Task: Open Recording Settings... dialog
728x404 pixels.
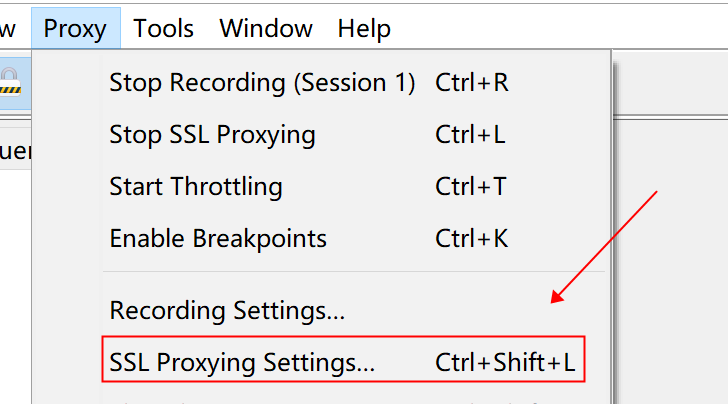Action: 227,311
